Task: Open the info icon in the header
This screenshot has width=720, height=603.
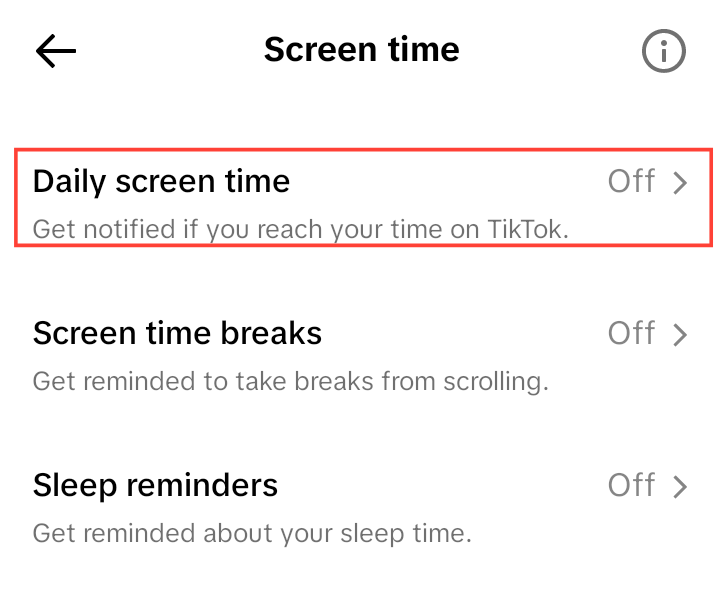Action: pyautogui.click(x=663, y=52)
